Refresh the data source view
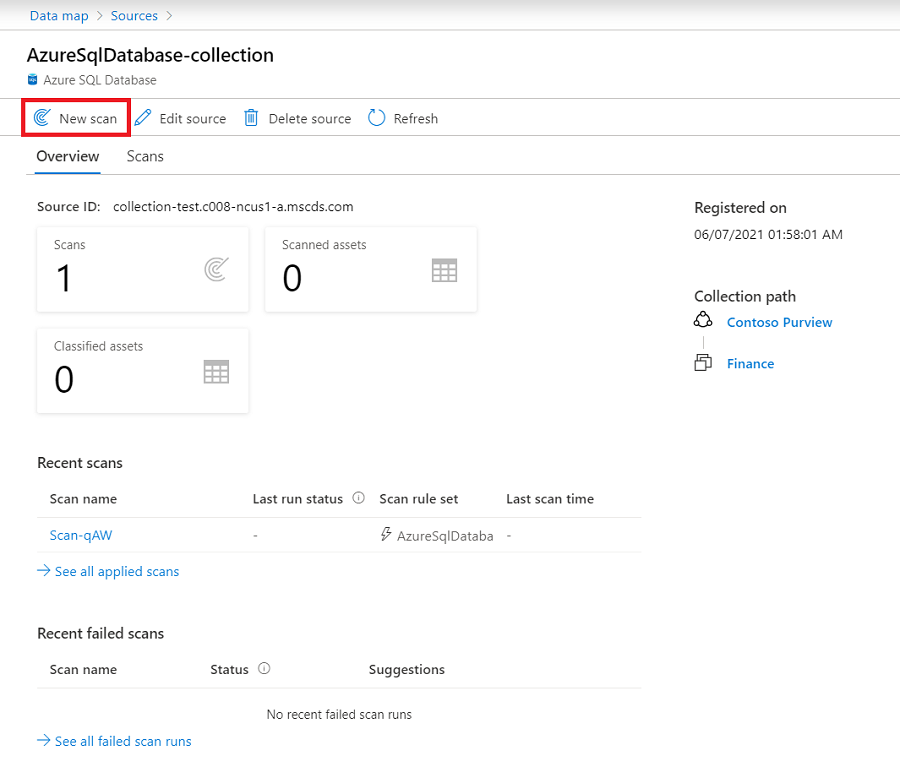Screen dimensions: 900x767 click(x=375, y=118)
